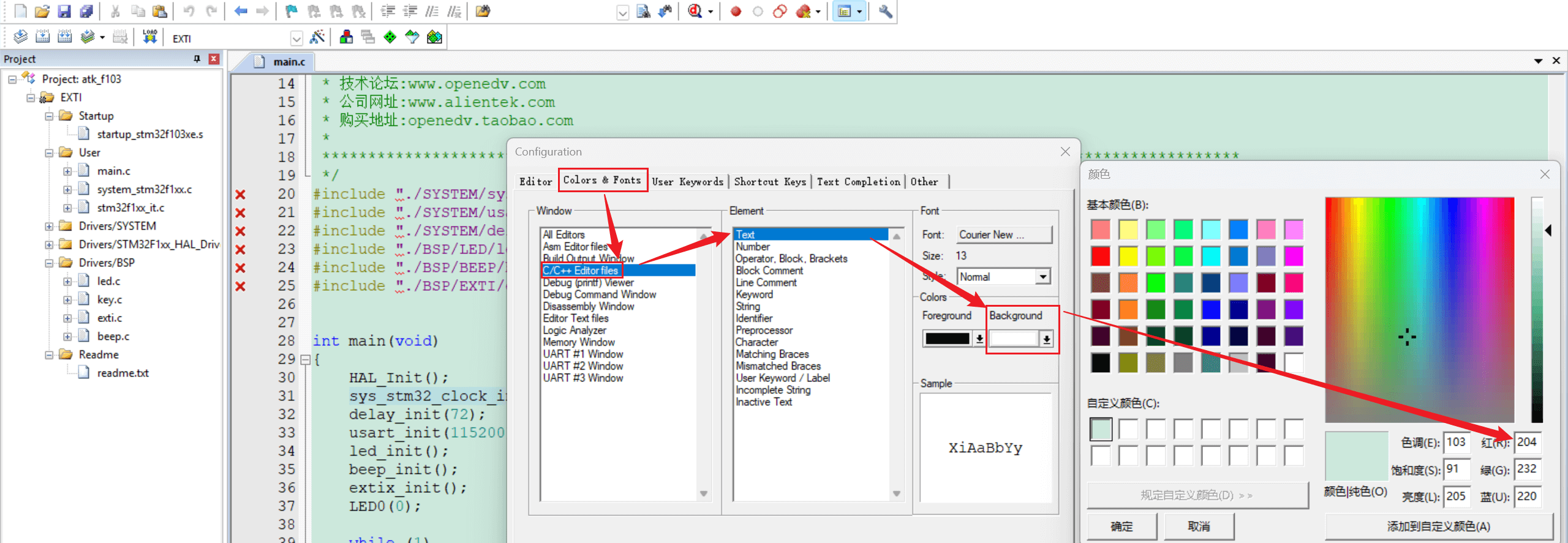
Task: Pin the Project panel
Action: click(197, 59)
